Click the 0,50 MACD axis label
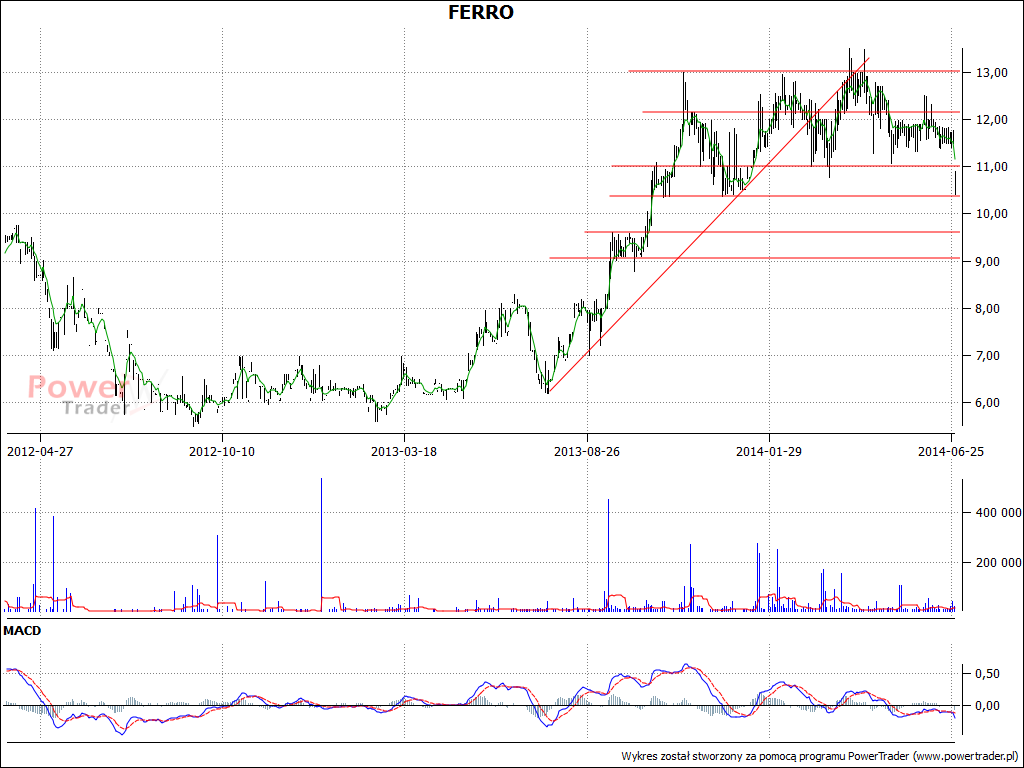Image resolution: width=1024 pixels, height=768 pixels. (x=989, y=674)
